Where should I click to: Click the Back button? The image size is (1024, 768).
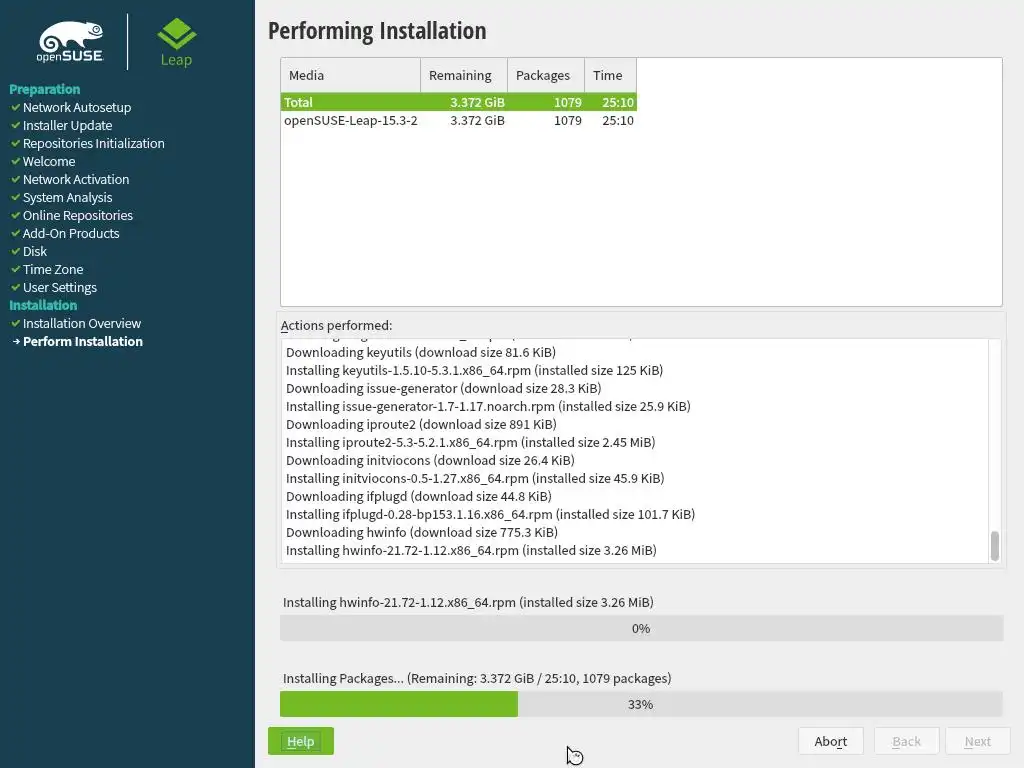click(x=906, y=741)
